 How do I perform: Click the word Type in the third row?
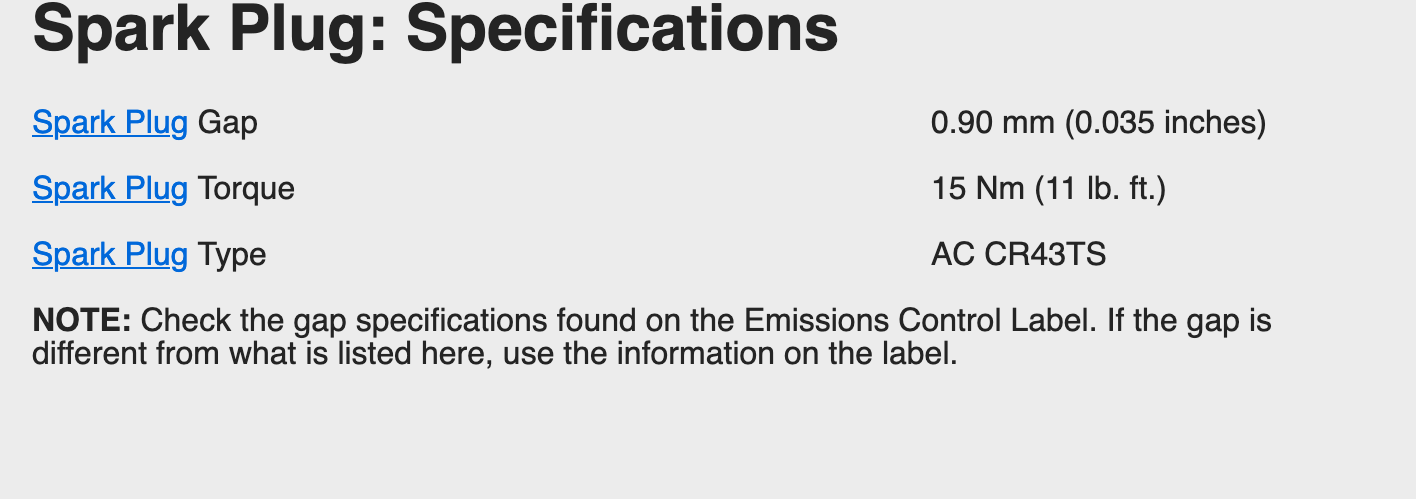(x=232, y=255)
